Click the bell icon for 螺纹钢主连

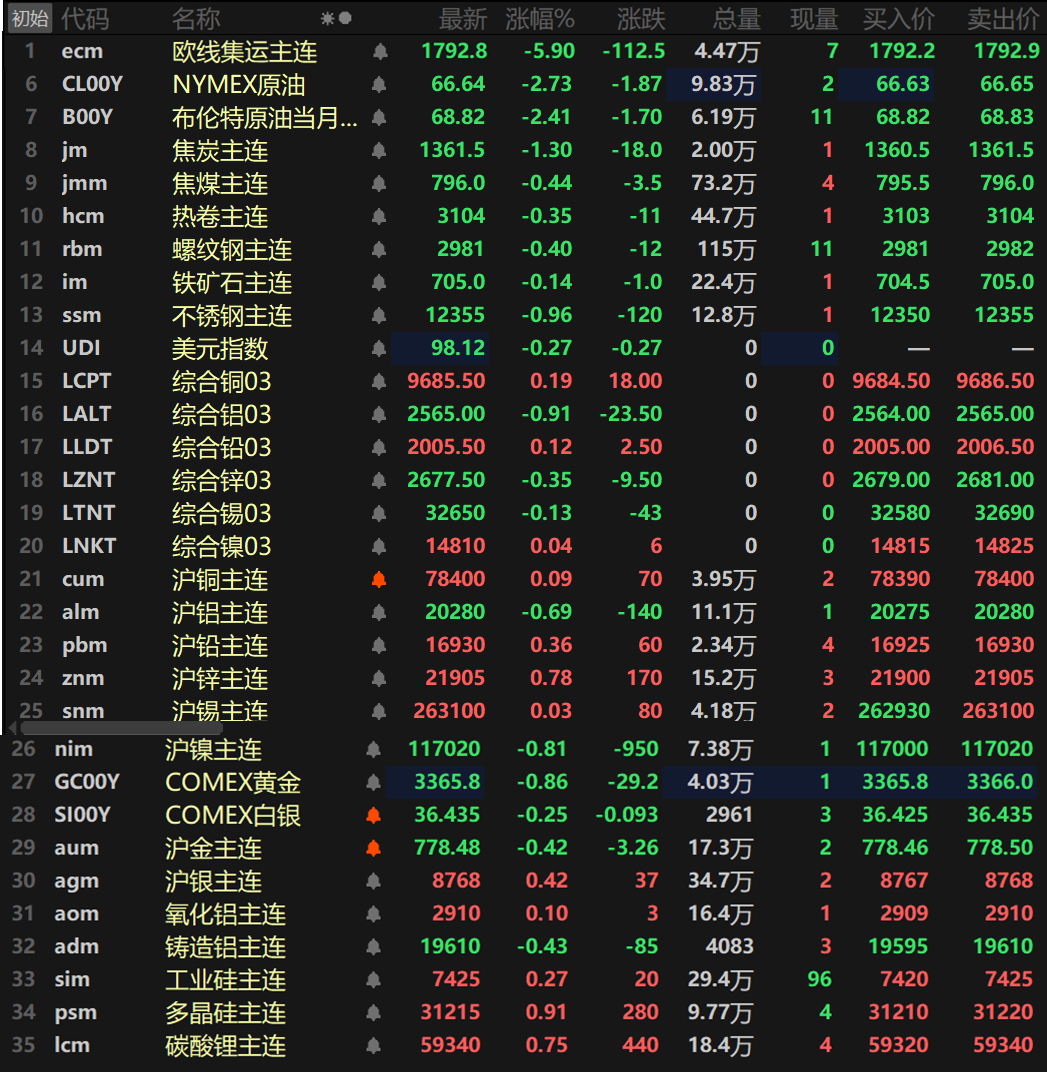click(x=379, y=250)
